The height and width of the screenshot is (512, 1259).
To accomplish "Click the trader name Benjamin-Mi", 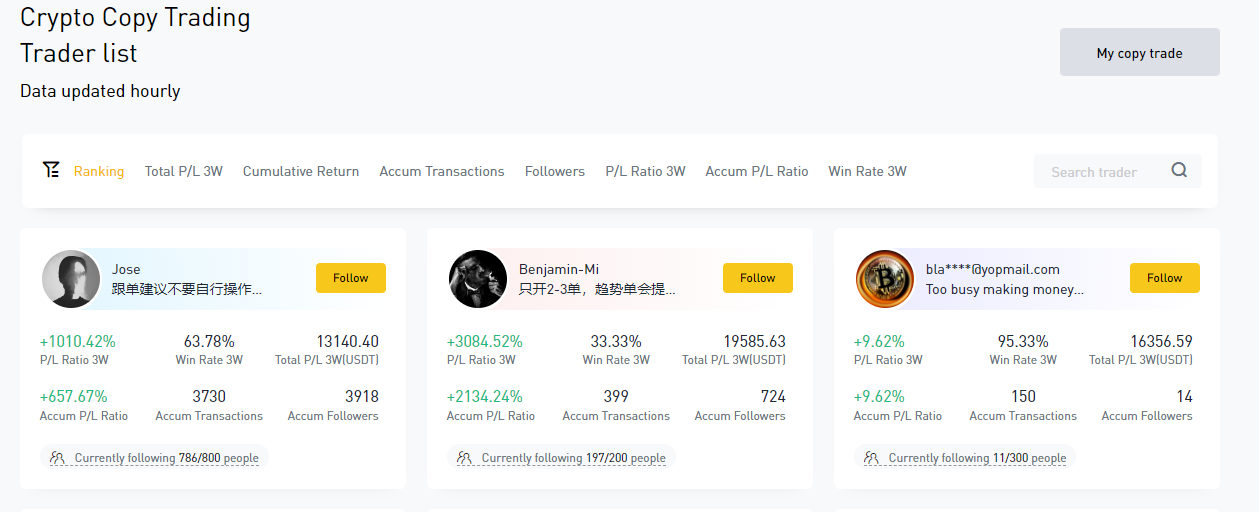I will click(559, 269).
